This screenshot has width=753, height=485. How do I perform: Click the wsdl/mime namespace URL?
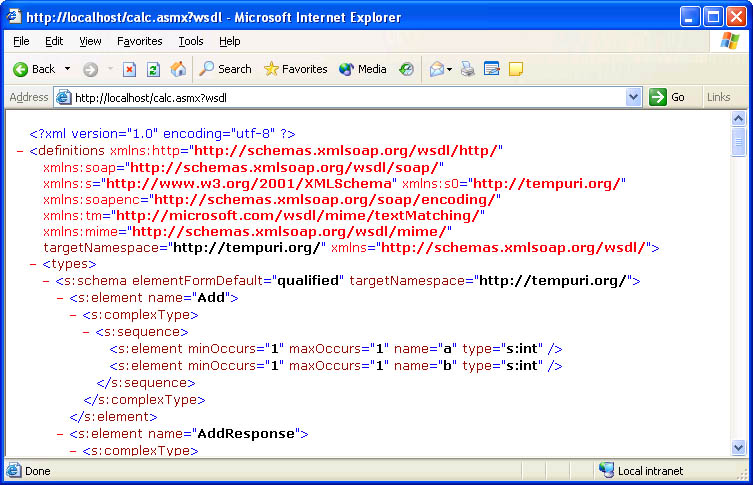click(x=290, y=231)
